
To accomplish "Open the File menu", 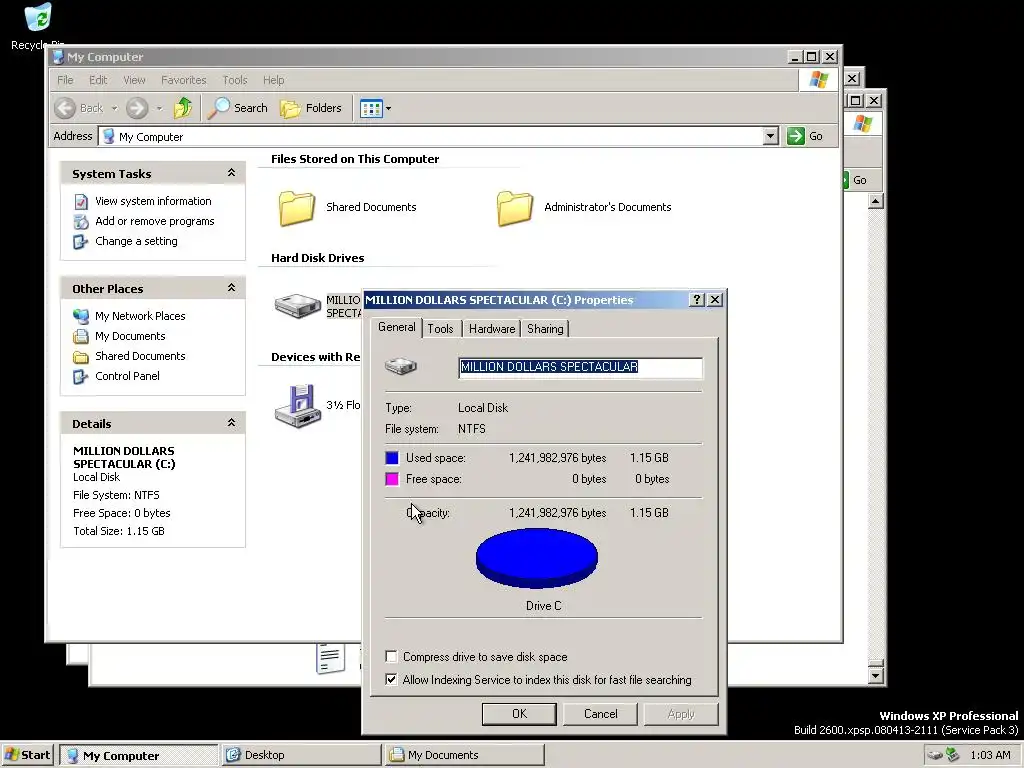I will click(x=65, y=80).
